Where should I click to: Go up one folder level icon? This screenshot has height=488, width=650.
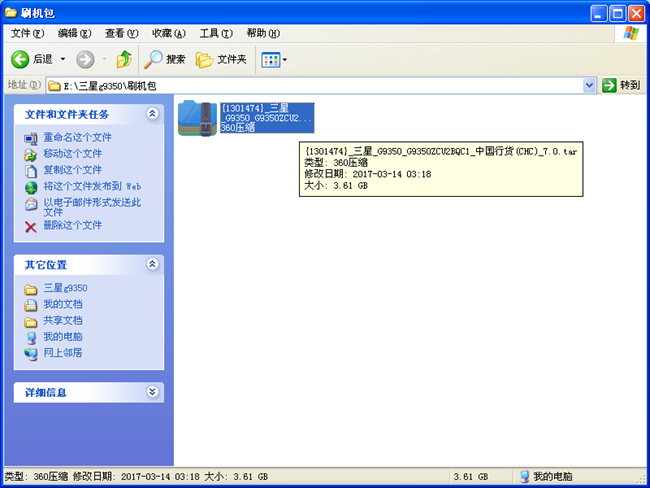click(124, 60)
